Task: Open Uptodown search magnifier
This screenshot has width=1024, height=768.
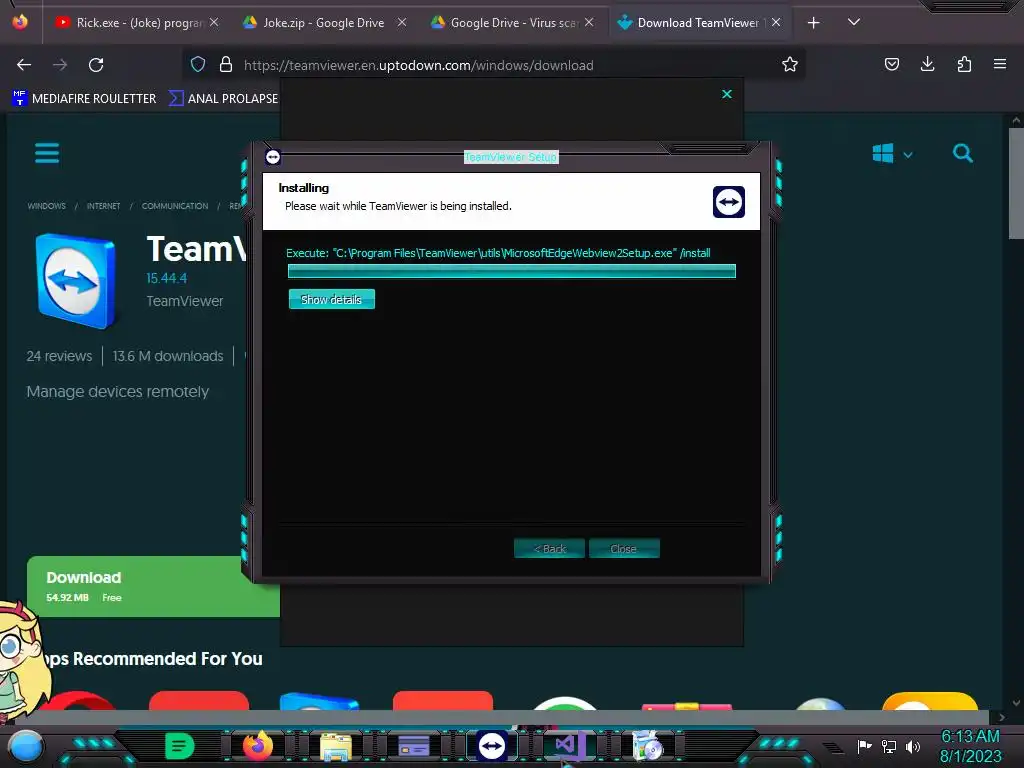Action: (x=963, y=153)
